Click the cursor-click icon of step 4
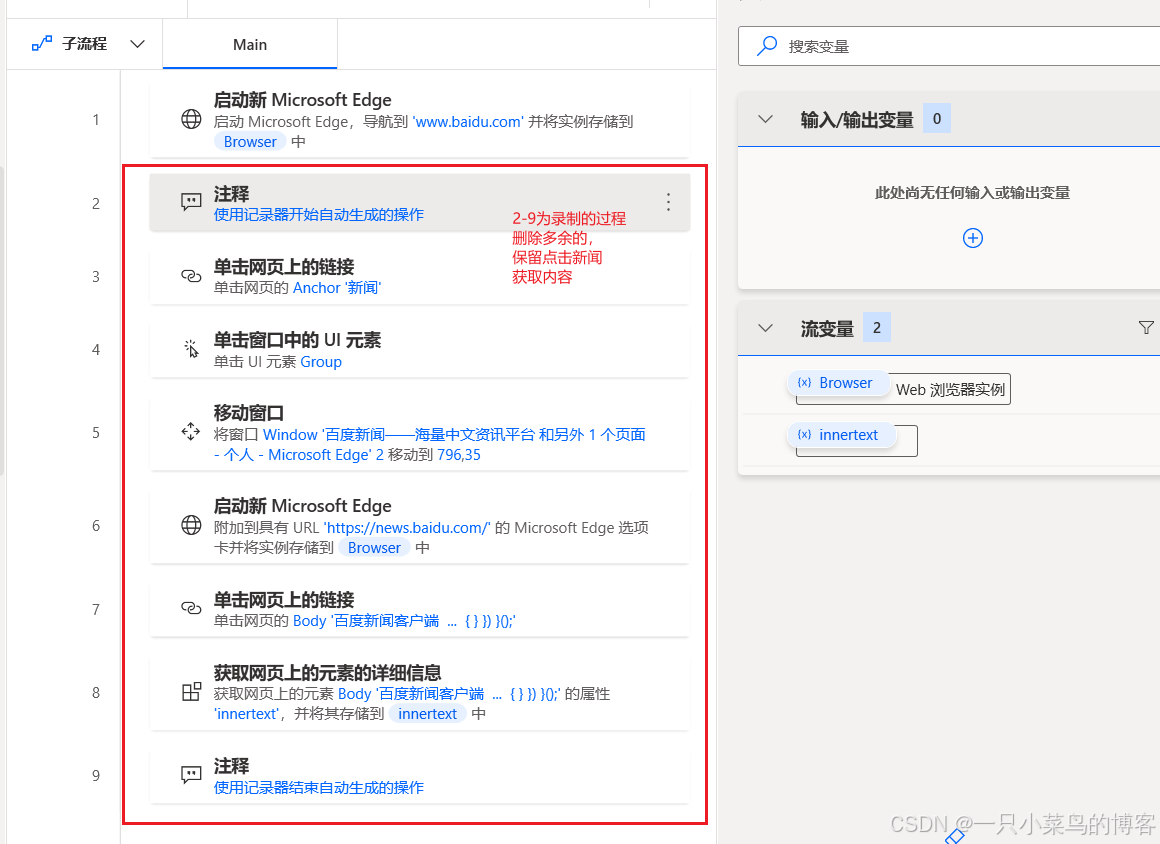The width and height of the screenshot is (1160, 844). [191, 348]
